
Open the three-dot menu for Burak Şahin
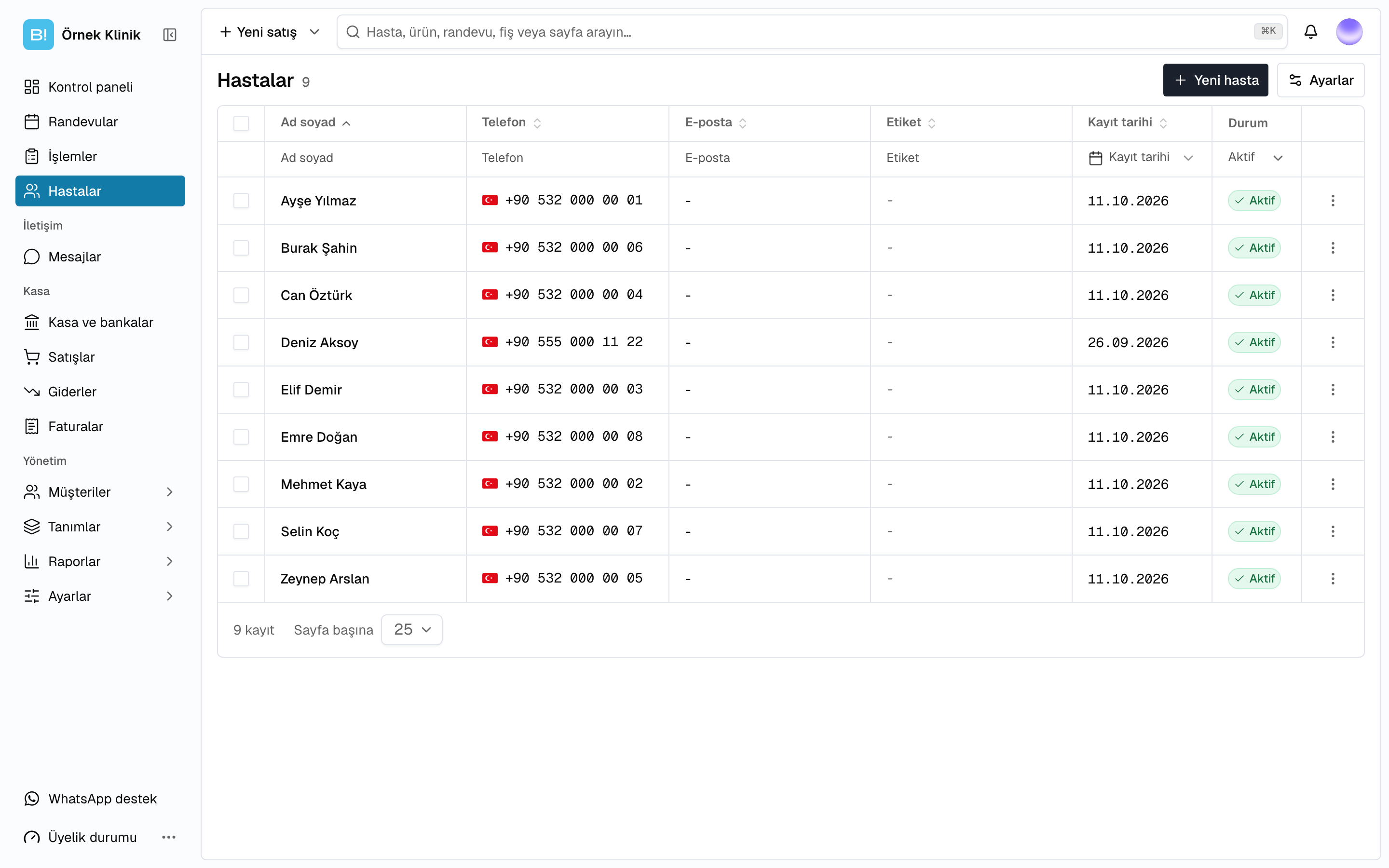pyautogui.click(x=1333, y=248)
